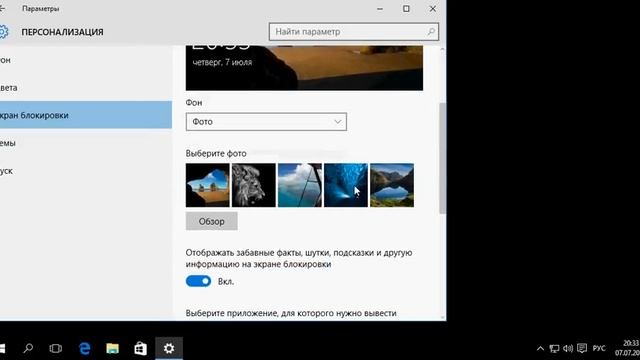
Task: Click the Обзор button
Action: (211, 221)
